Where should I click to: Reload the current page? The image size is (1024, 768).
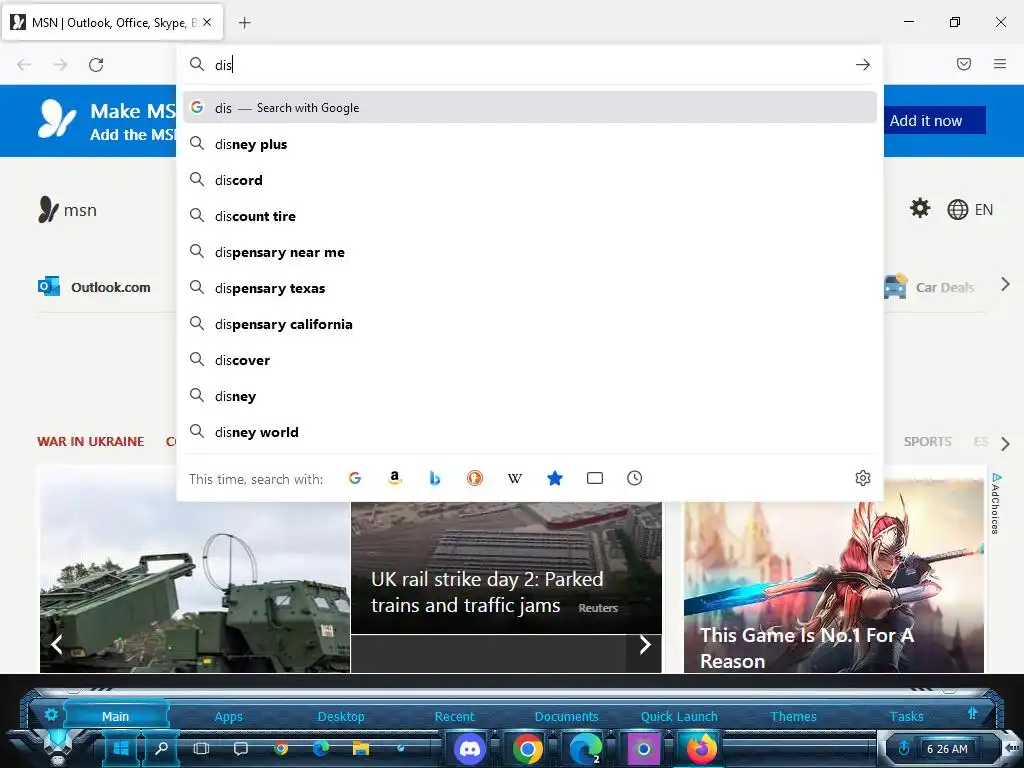click(x=96, y=65)
